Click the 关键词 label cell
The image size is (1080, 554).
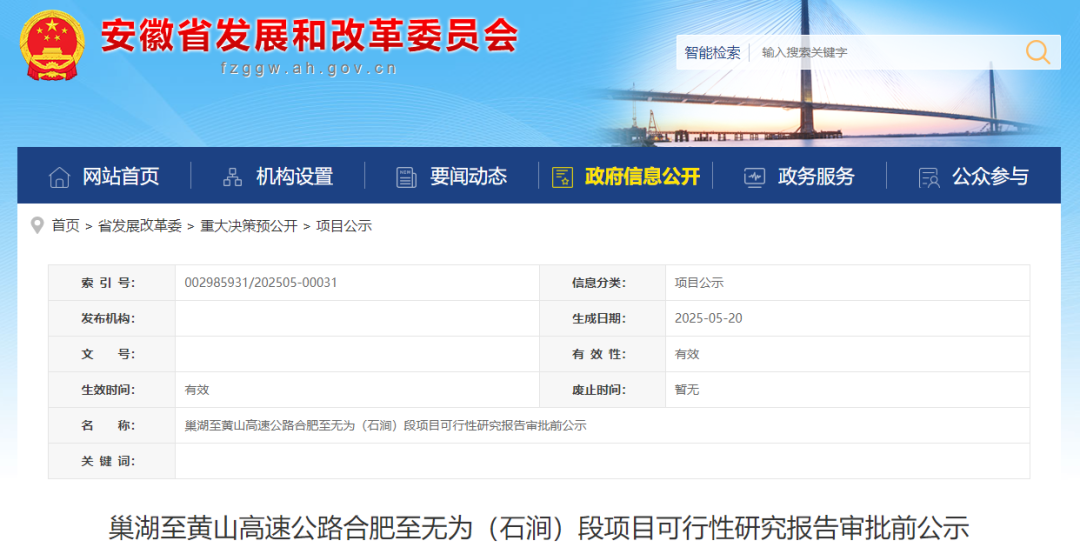112,461
